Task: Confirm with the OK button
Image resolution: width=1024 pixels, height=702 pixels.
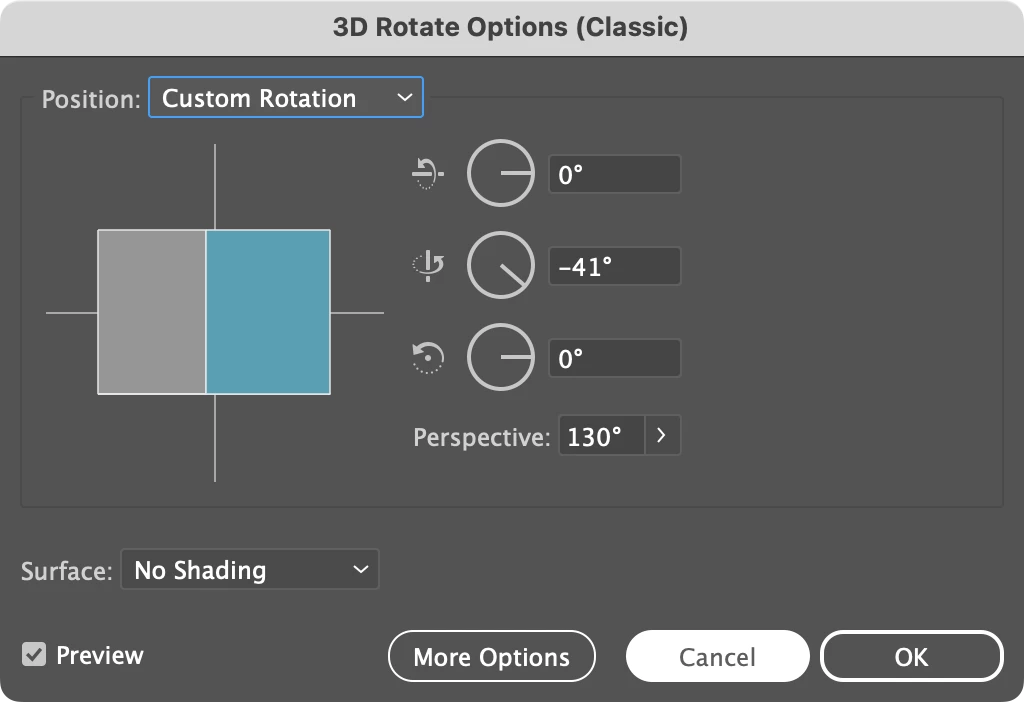Action: click(x=911, y=656)
